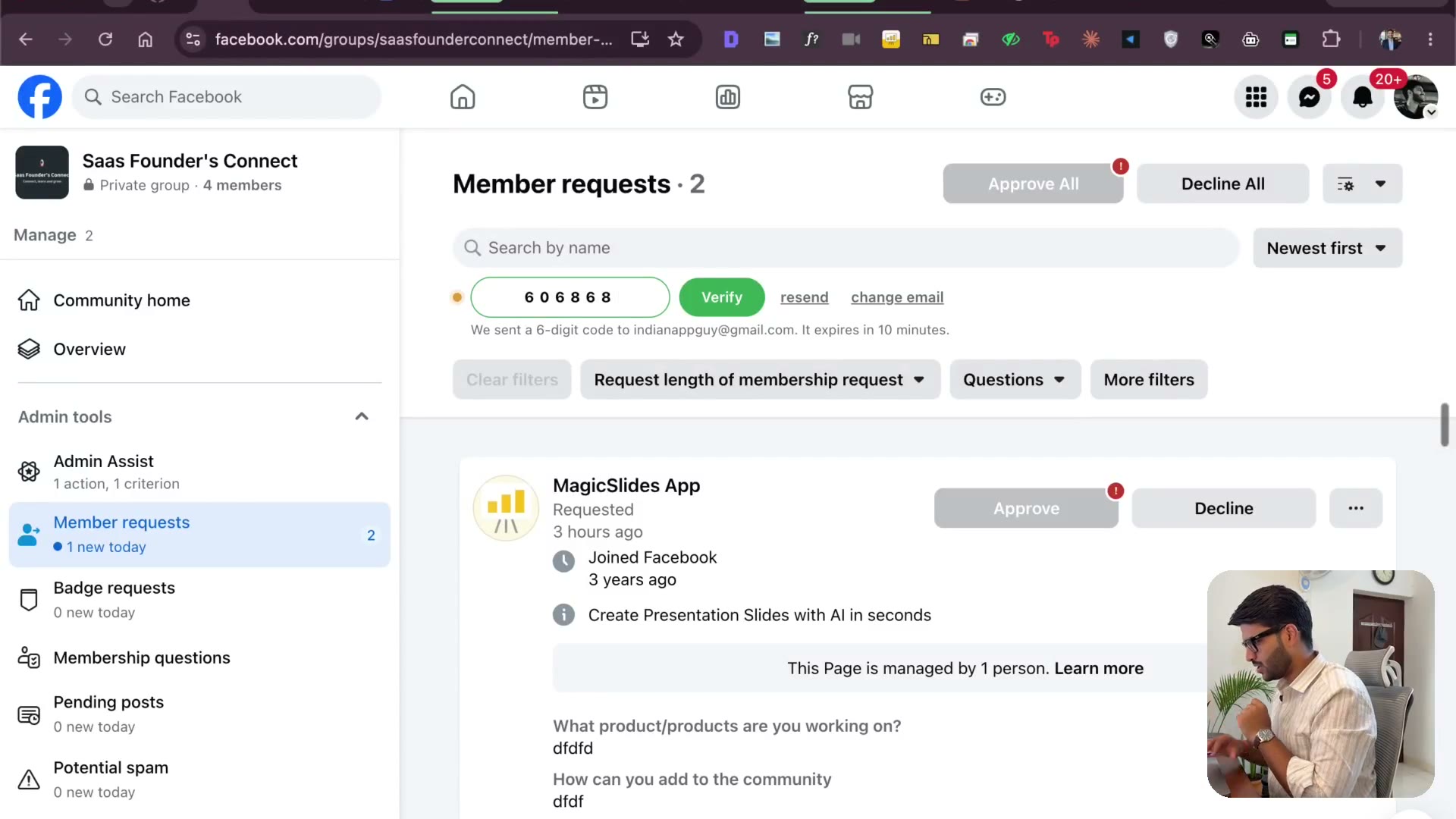This screenshot has width=1456, height=819.
Task: Collapse the Admin tools section
Action: 362,416
